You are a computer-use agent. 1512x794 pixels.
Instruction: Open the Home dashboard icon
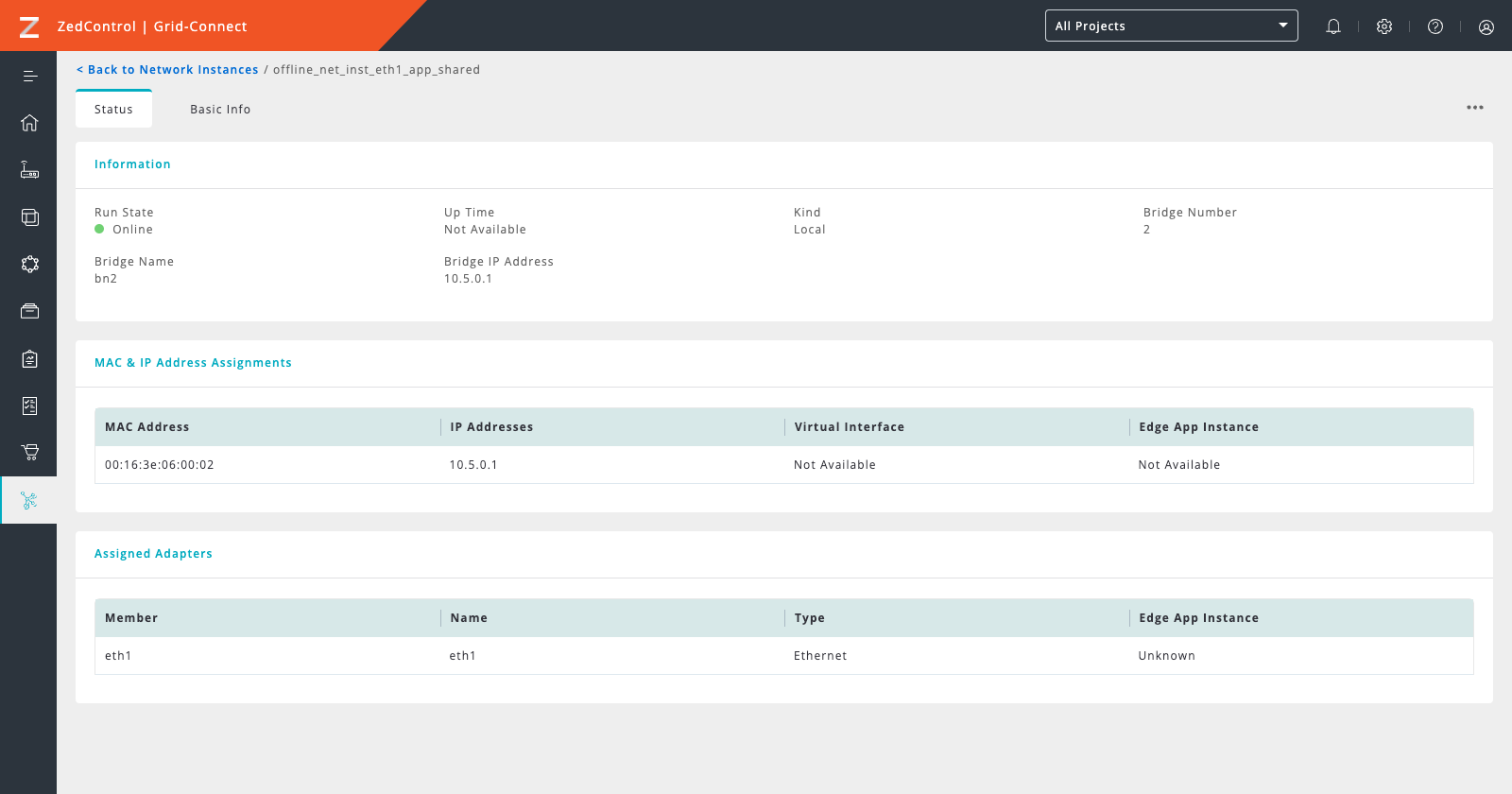point(30,123)
